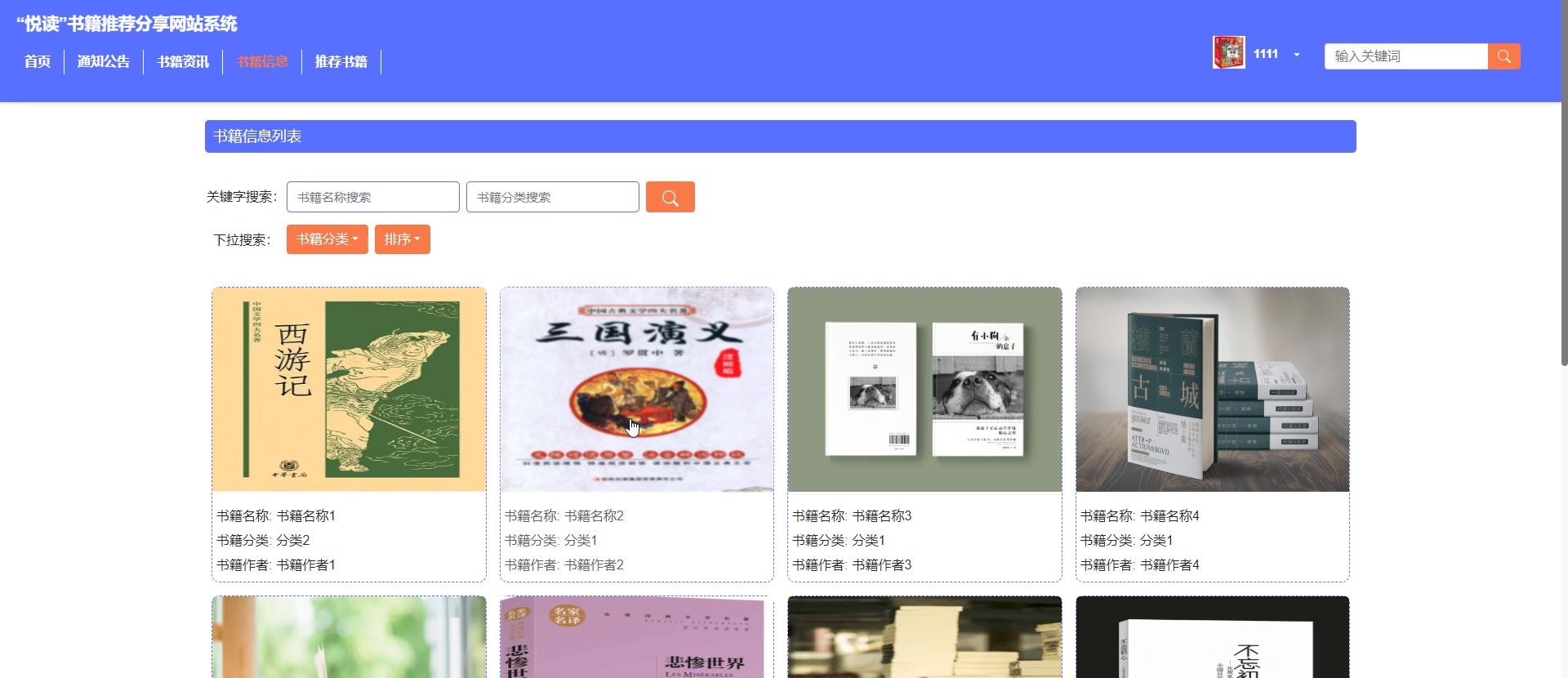This screenshot has height=678, width=1568.
Task: Click the page vertical scrollbar thumb
Action: point(1564,183)
